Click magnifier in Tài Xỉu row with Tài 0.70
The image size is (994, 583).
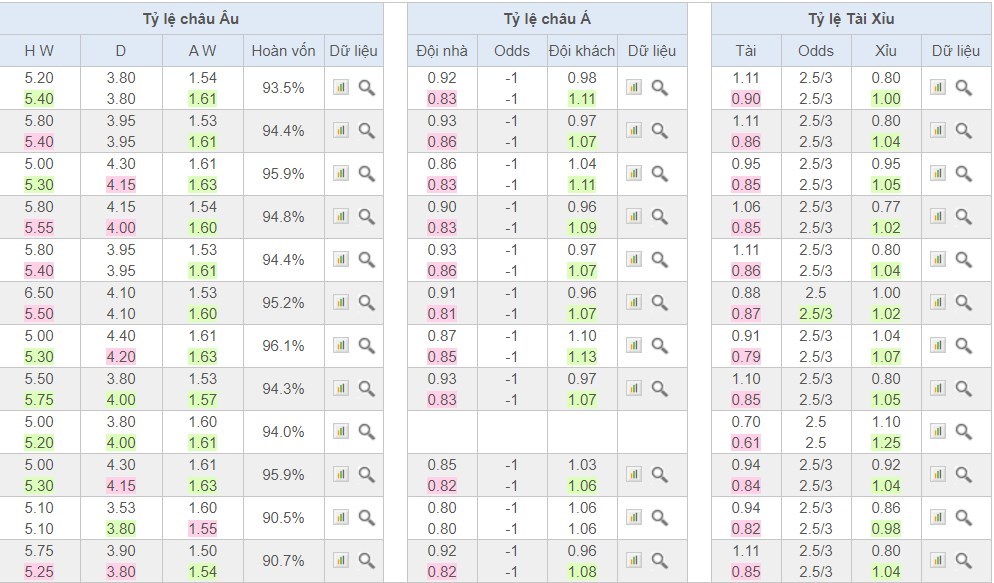tap(963, 431)
